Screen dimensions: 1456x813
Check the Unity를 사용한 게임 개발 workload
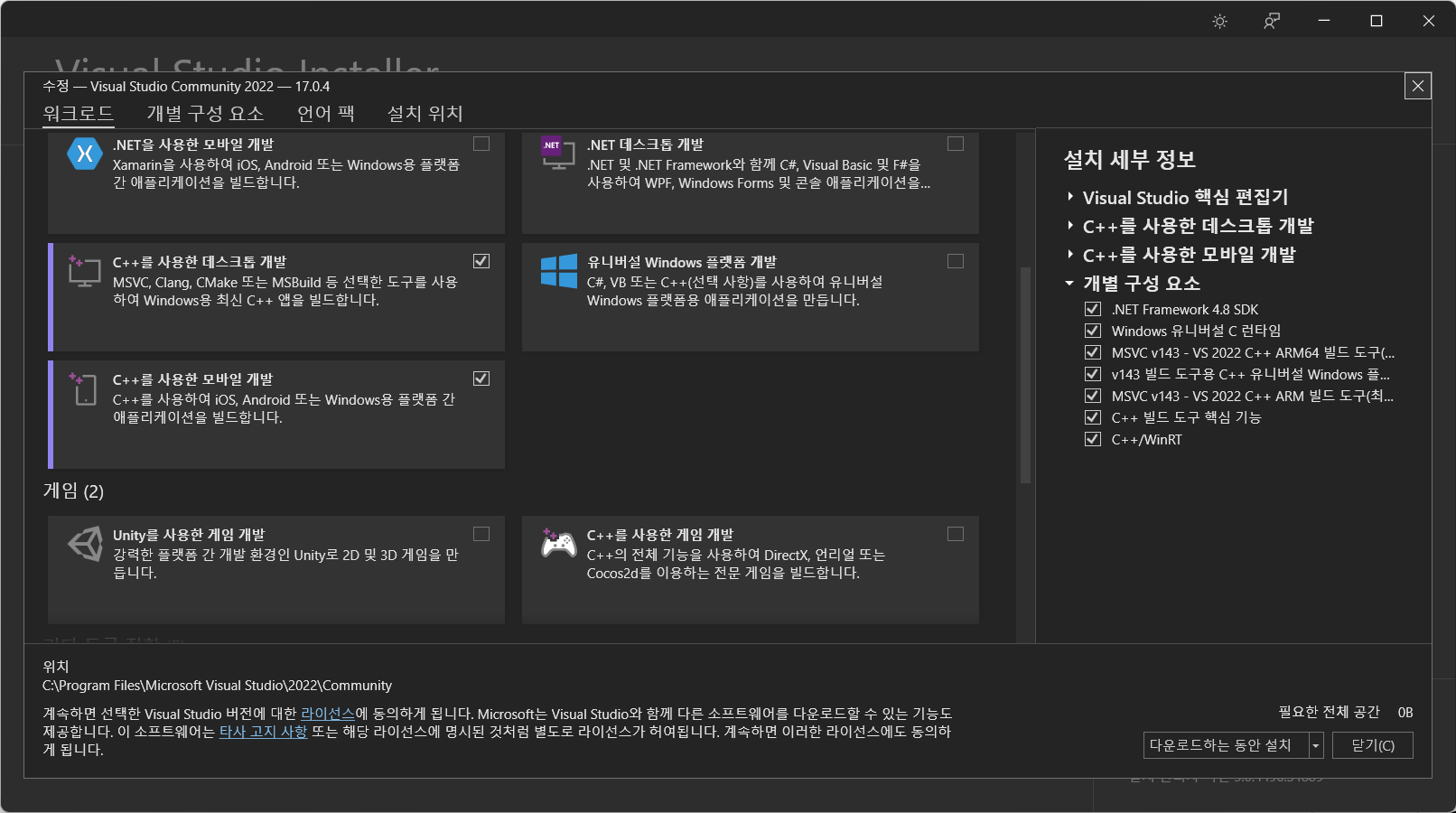click(x=481, y=534)
